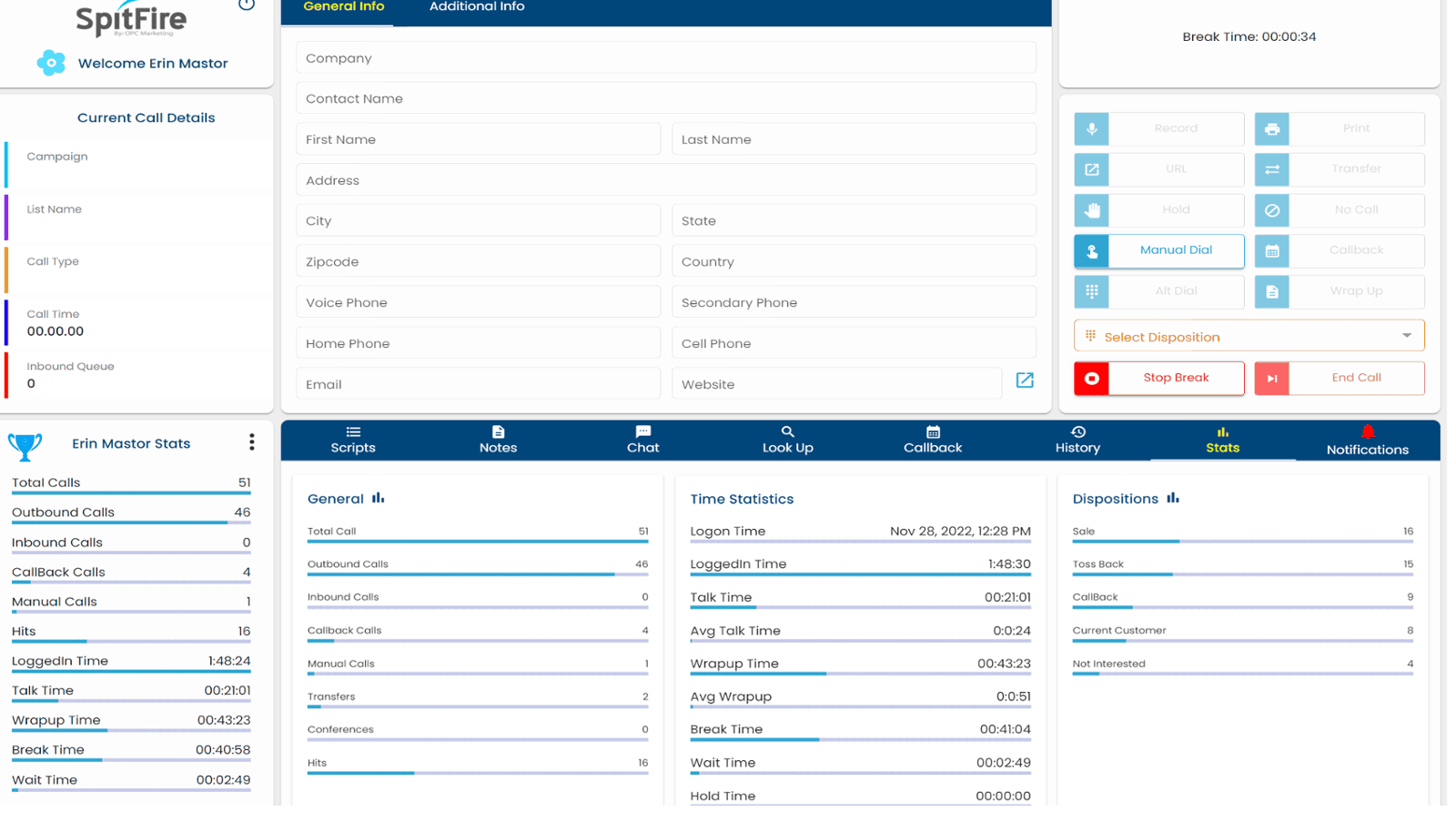
Task: Click into the First Name field
Action: 478,139
